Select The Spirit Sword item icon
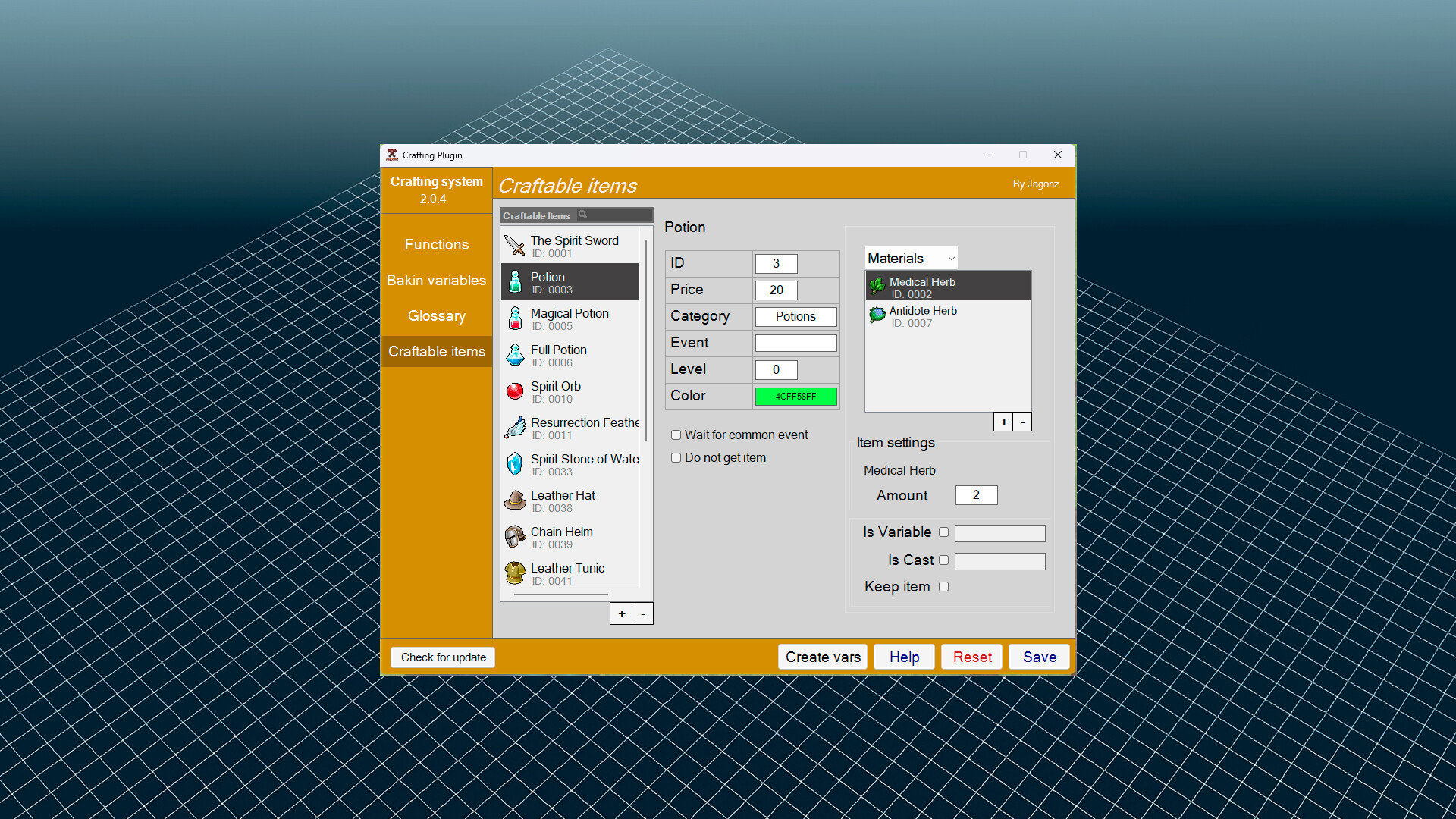The width and height of the screenshot is (1456, 819). [515, 244]
